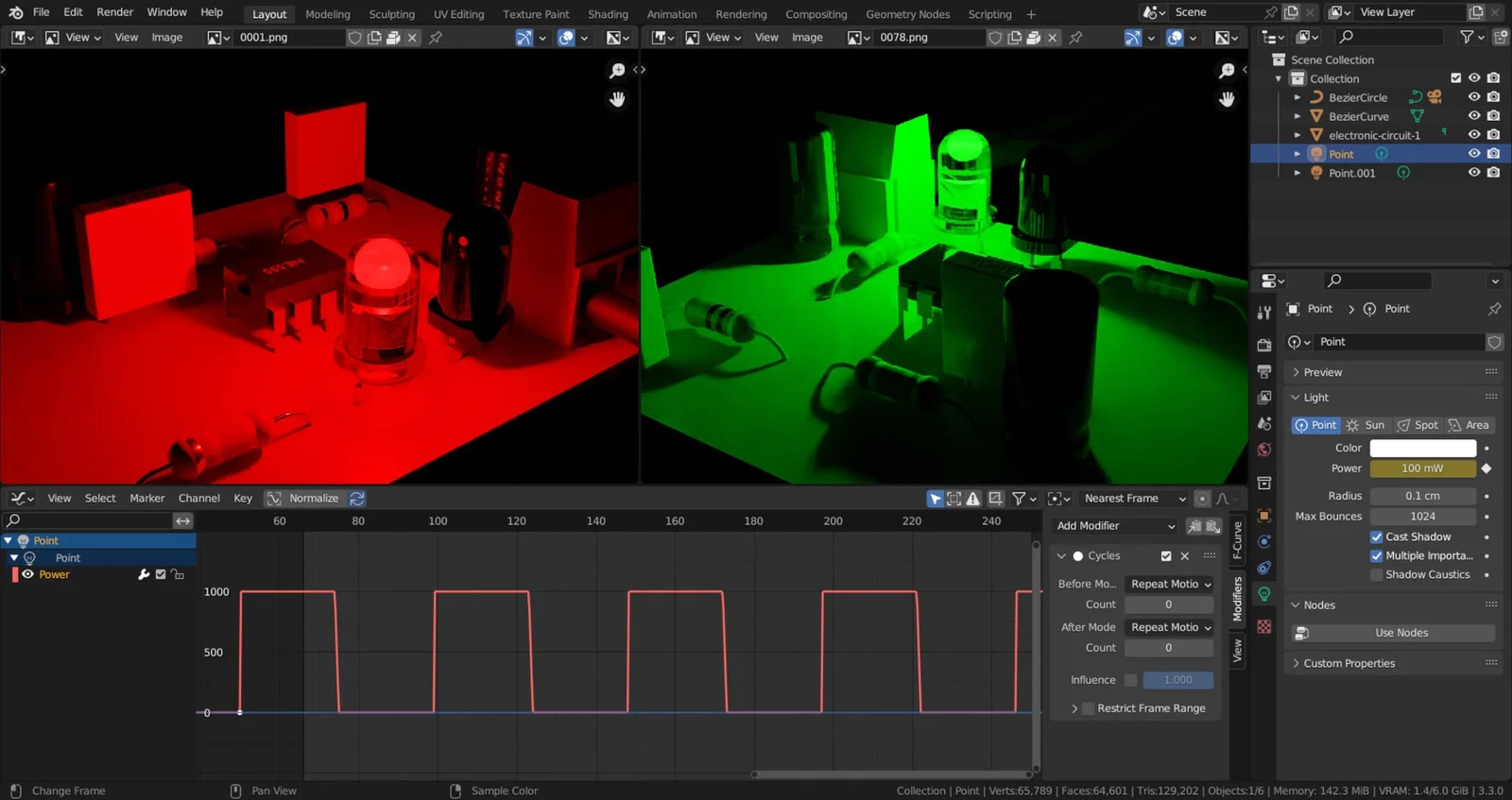Click the white light Color swatch
The image size is (1512, 800).
[x=1422, y=448]
